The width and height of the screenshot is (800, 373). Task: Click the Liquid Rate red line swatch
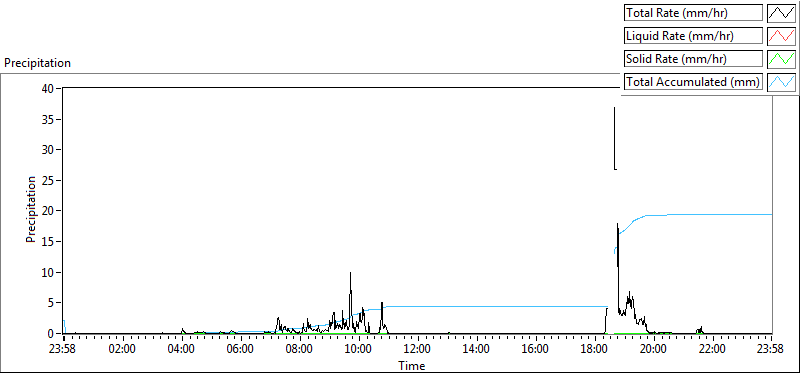tap(782, 36)
